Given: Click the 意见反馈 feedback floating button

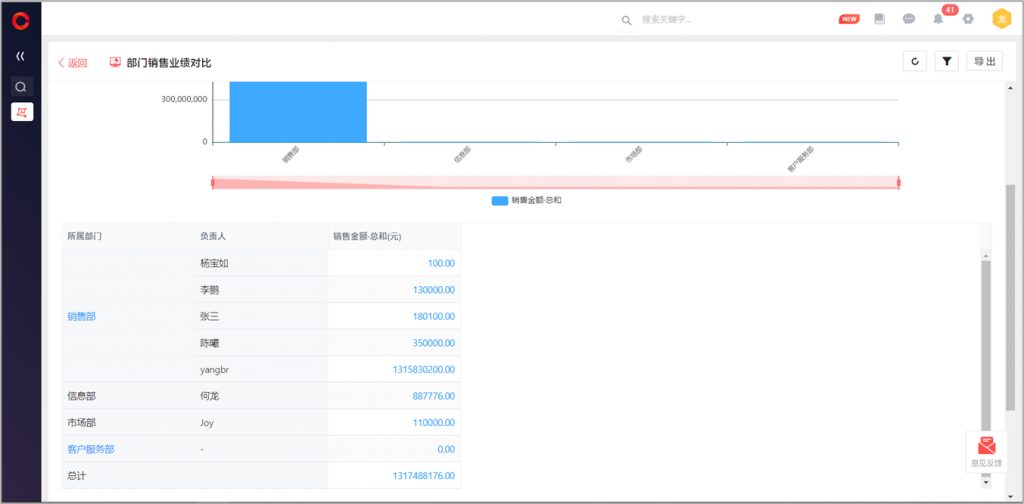Looking at the screenshot, I should 986,451.
